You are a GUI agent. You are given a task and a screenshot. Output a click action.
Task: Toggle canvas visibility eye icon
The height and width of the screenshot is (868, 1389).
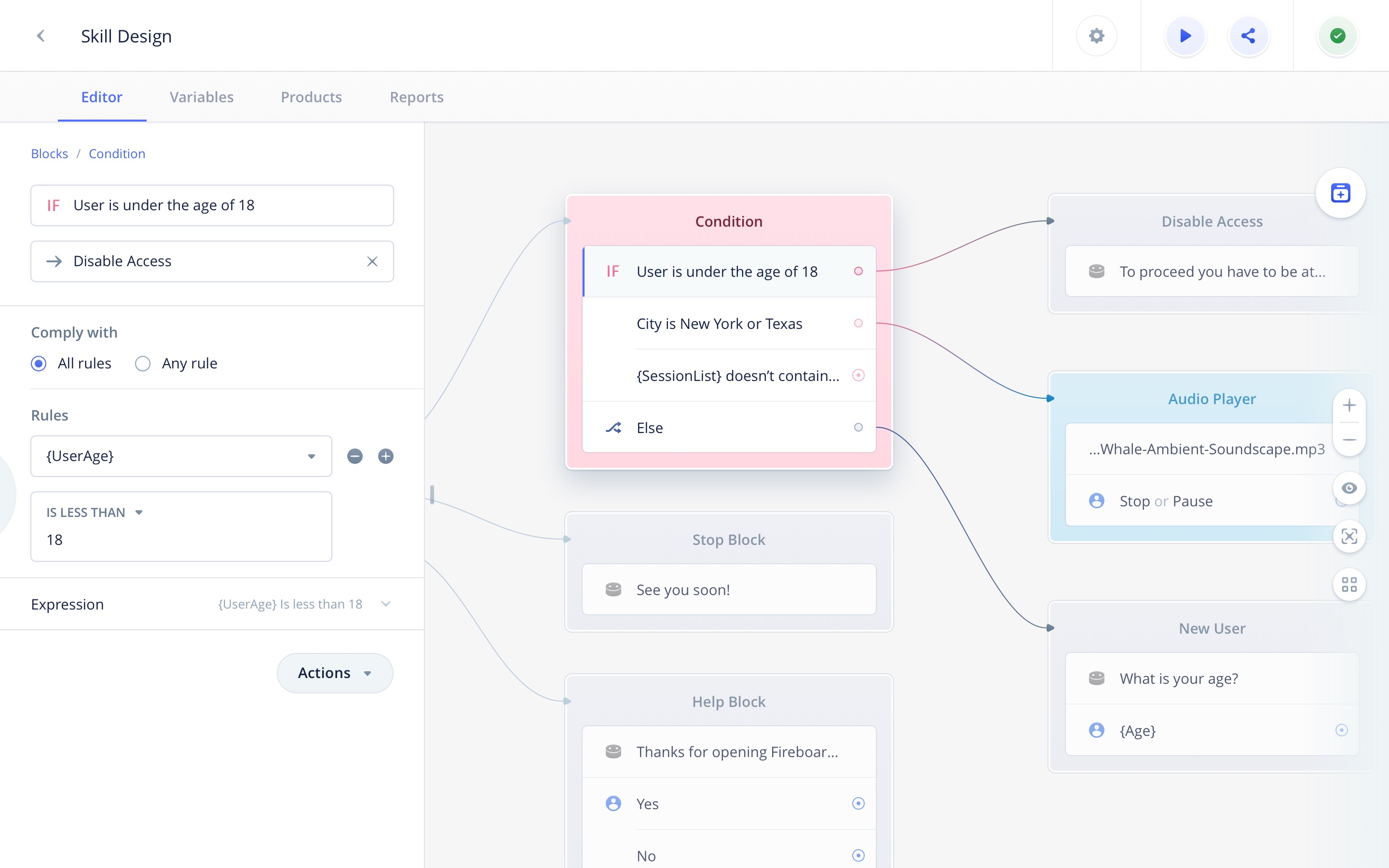pyautogui.click(x=1349, y=488)
